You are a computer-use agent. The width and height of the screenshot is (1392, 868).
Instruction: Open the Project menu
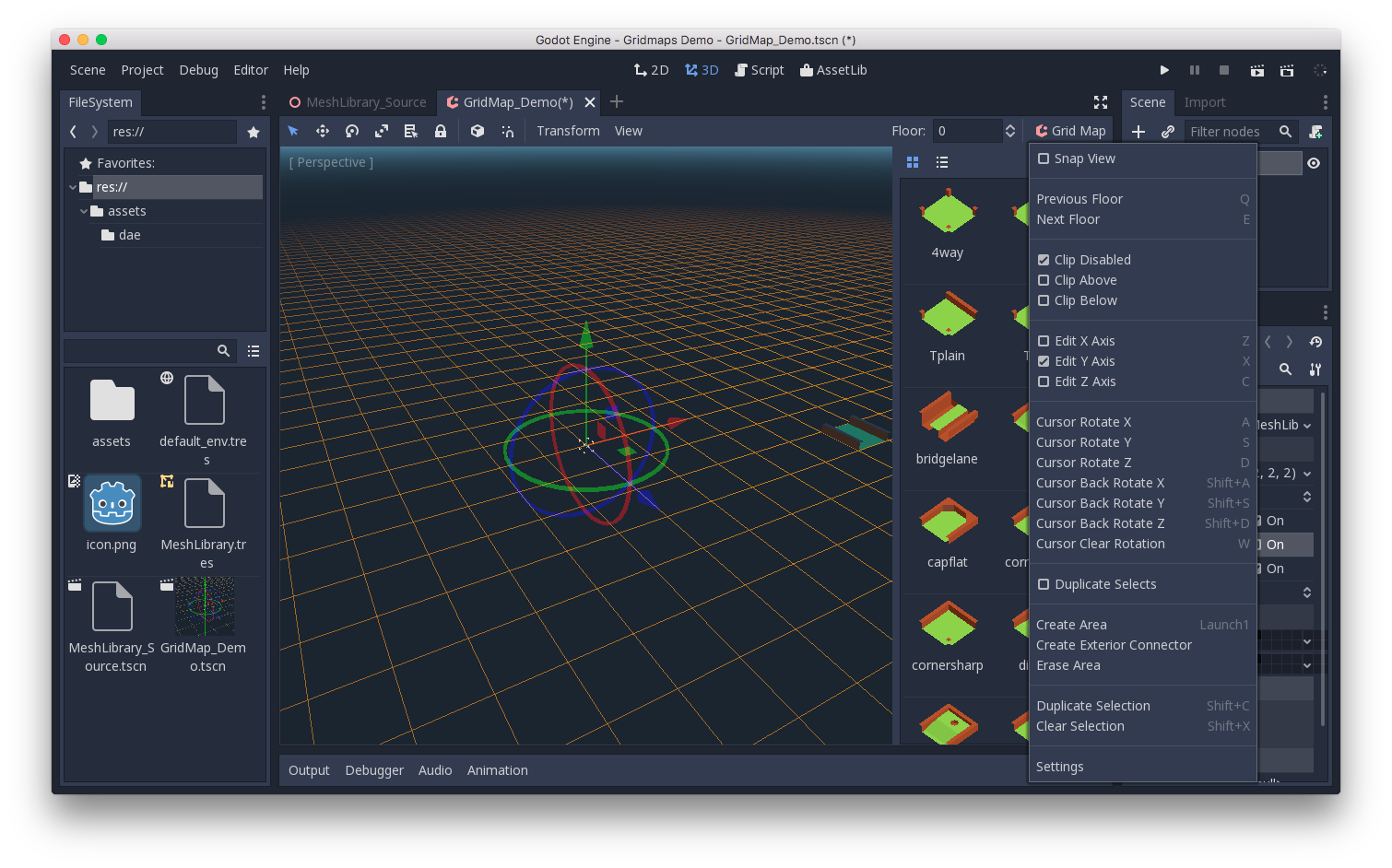point(142,69)
